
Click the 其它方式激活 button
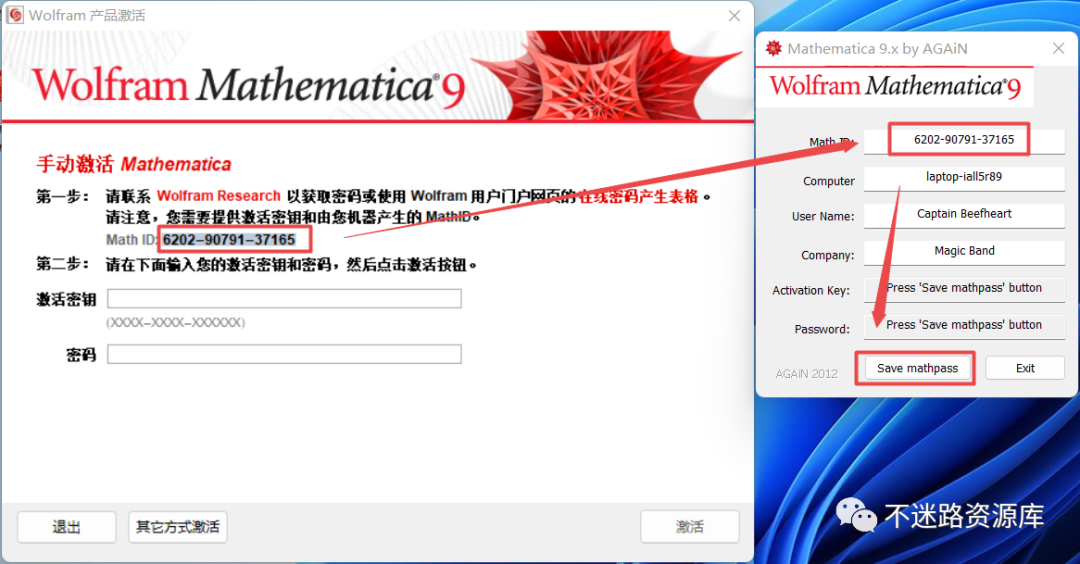178,527
